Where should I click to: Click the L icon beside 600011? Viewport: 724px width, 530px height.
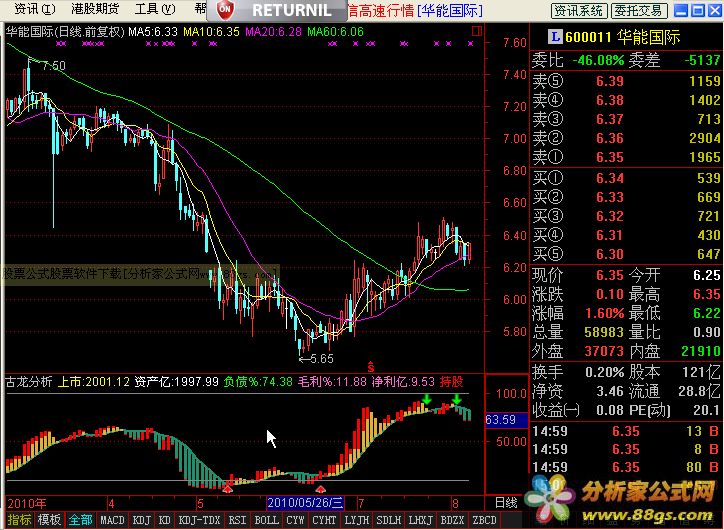click(555, 37)
